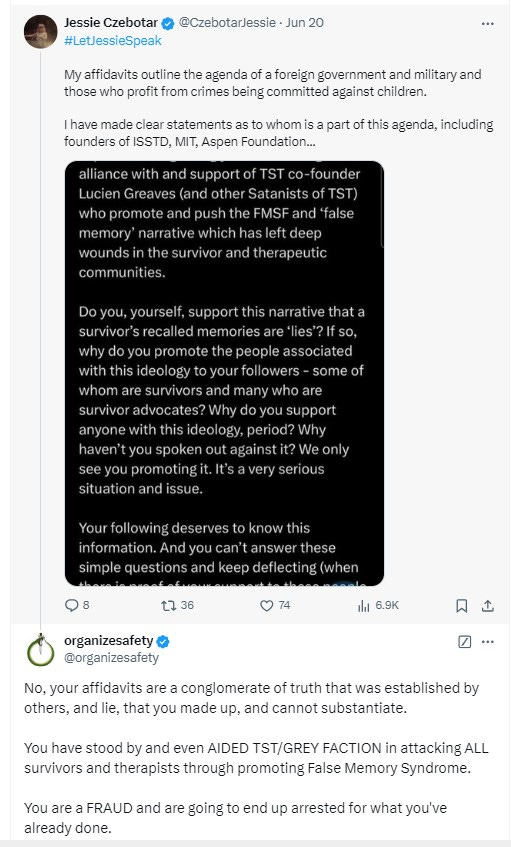511x847 pixels.
Task: Open the more options menu on Jessie's tweet
Action: pyautogui.click(x=488, y=24)
